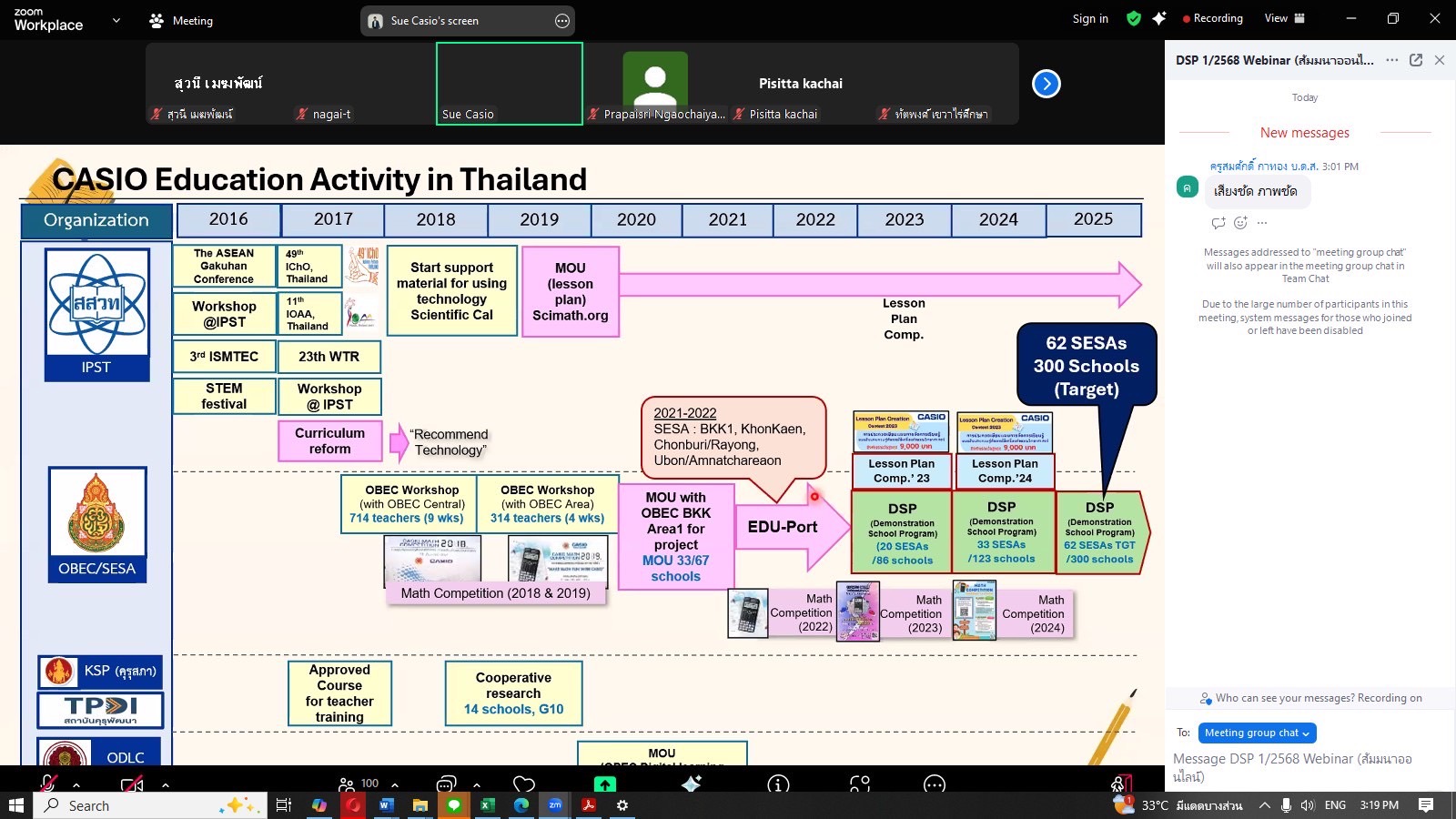Click the Reactions heart icon

(x=523, y=784)
